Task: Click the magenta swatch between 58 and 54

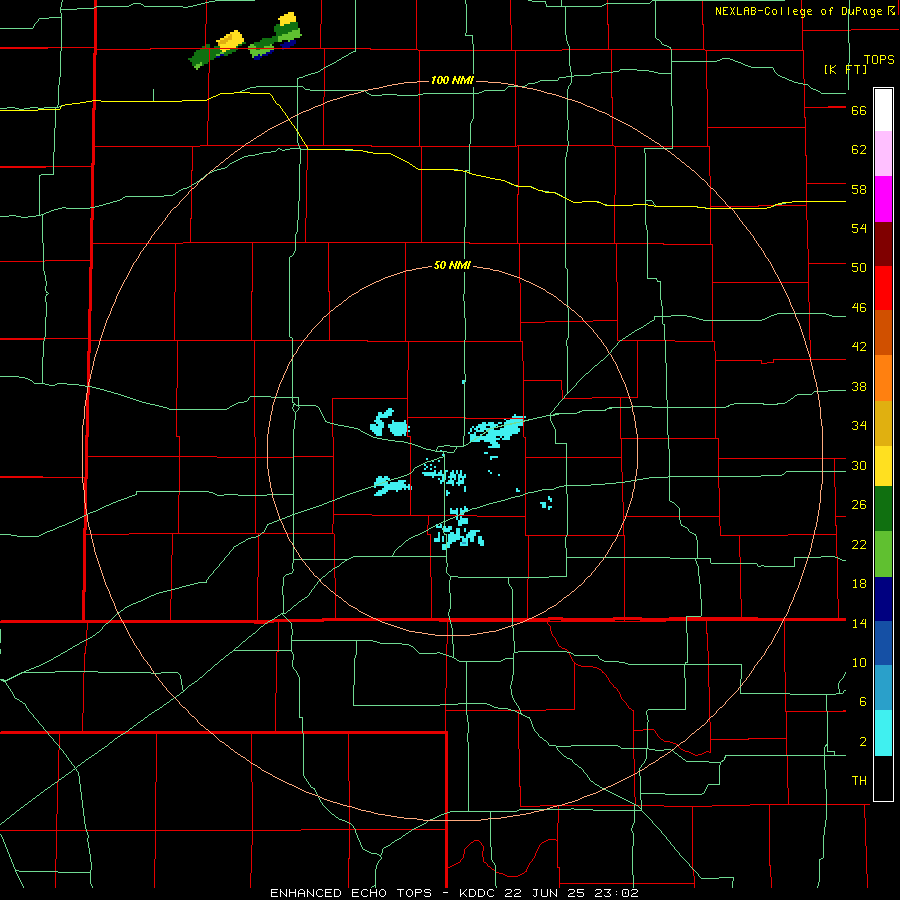Action: [883, 199]
